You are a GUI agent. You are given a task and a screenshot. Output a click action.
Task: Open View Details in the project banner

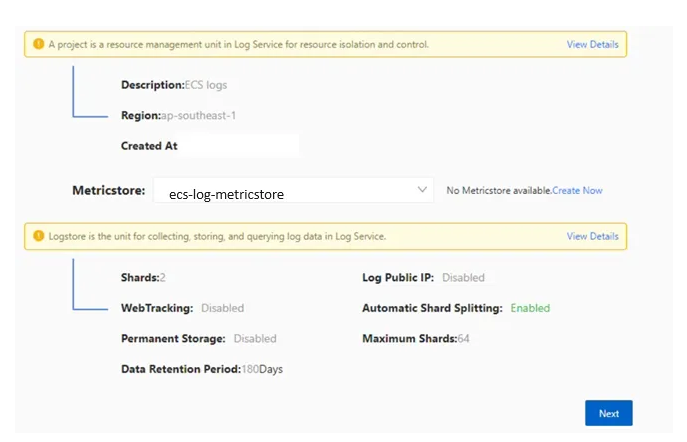[x=592, y=44]
